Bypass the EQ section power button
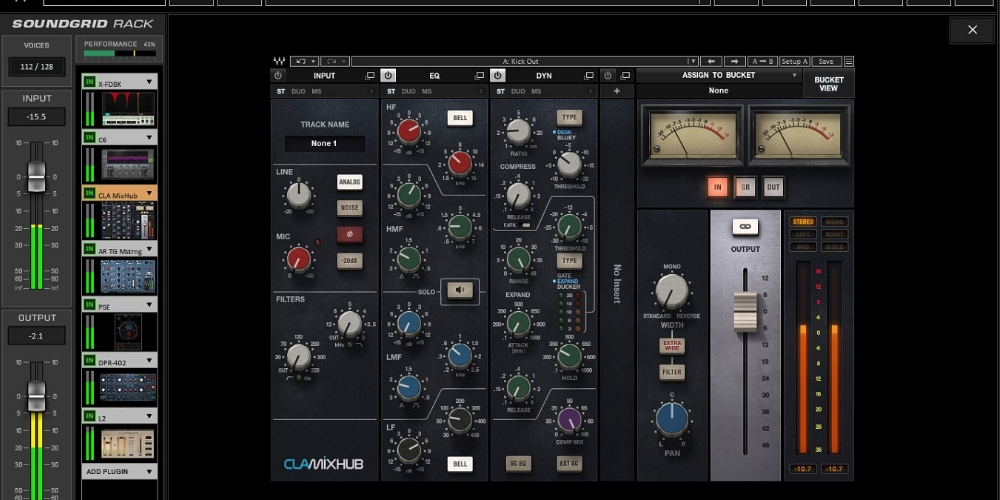1000x500 pixels. 388,75
